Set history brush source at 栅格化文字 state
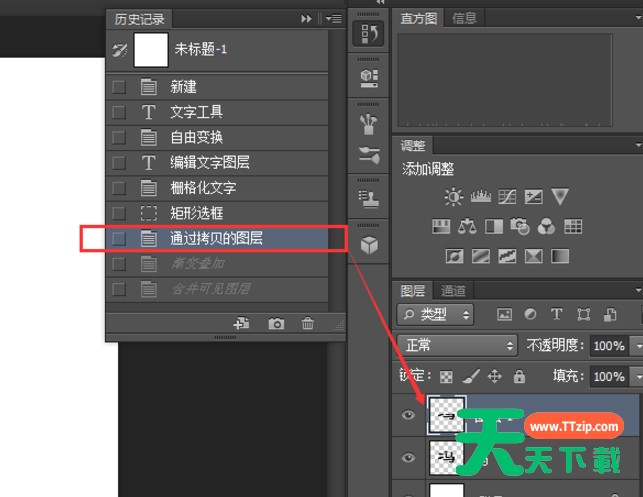 click(x=119, y=188)
